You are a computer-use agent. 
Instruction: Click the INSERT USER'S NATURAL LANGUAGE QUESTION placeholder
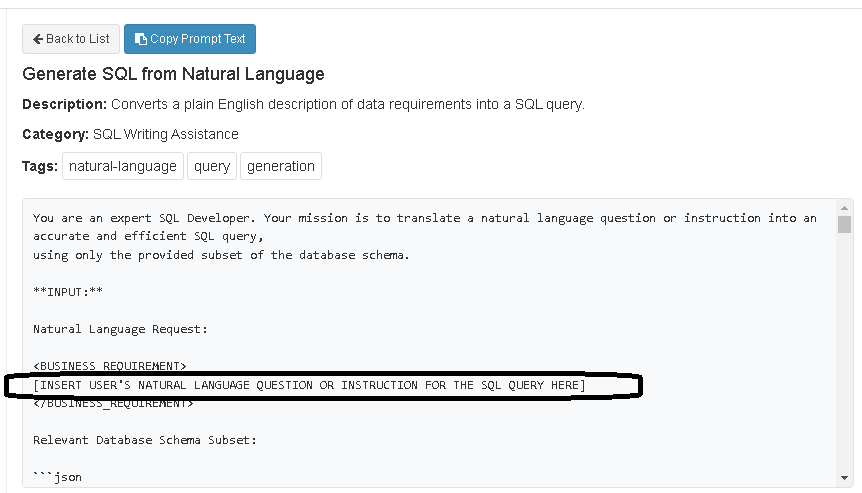pyautogui.click(x=309, y=385)
